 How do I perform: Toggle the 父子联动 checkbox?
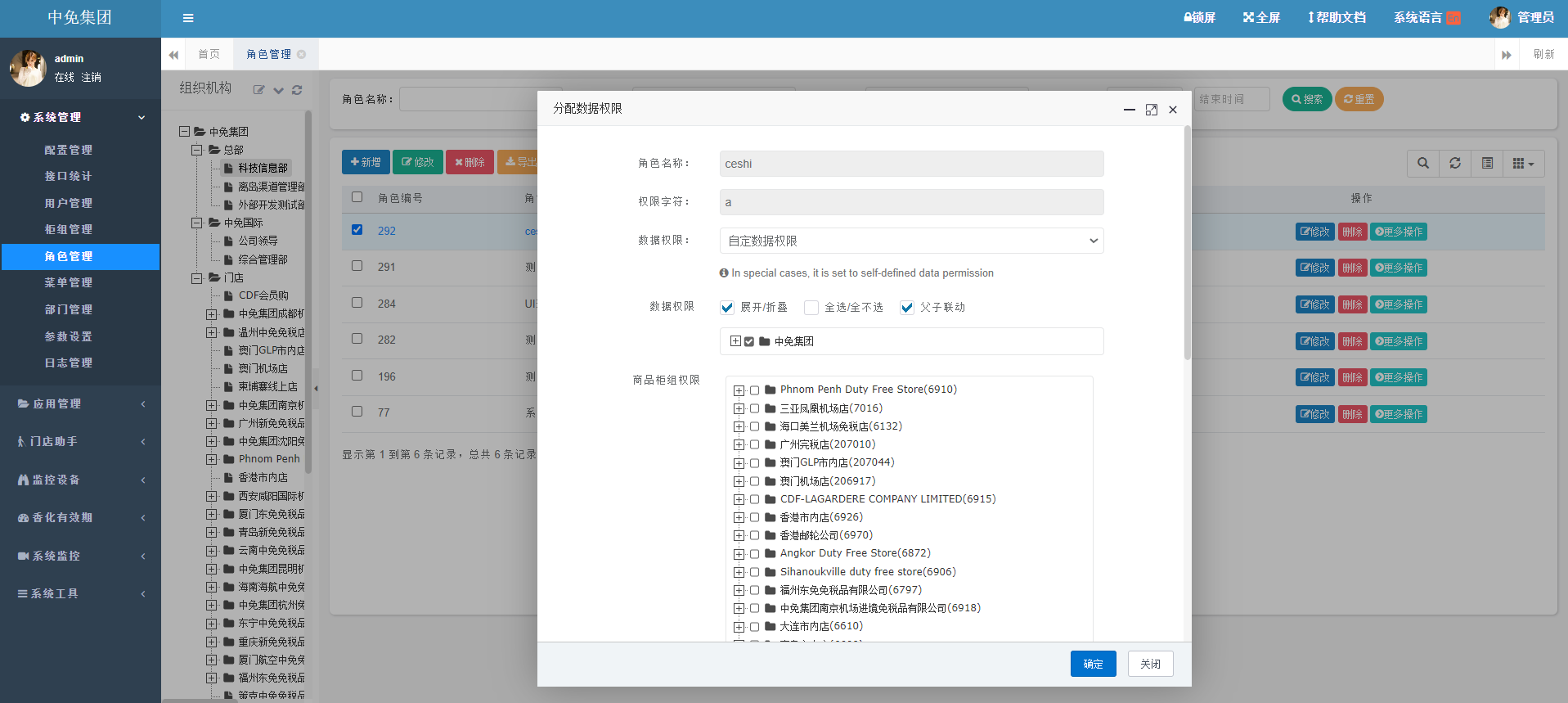pos(906,308)
